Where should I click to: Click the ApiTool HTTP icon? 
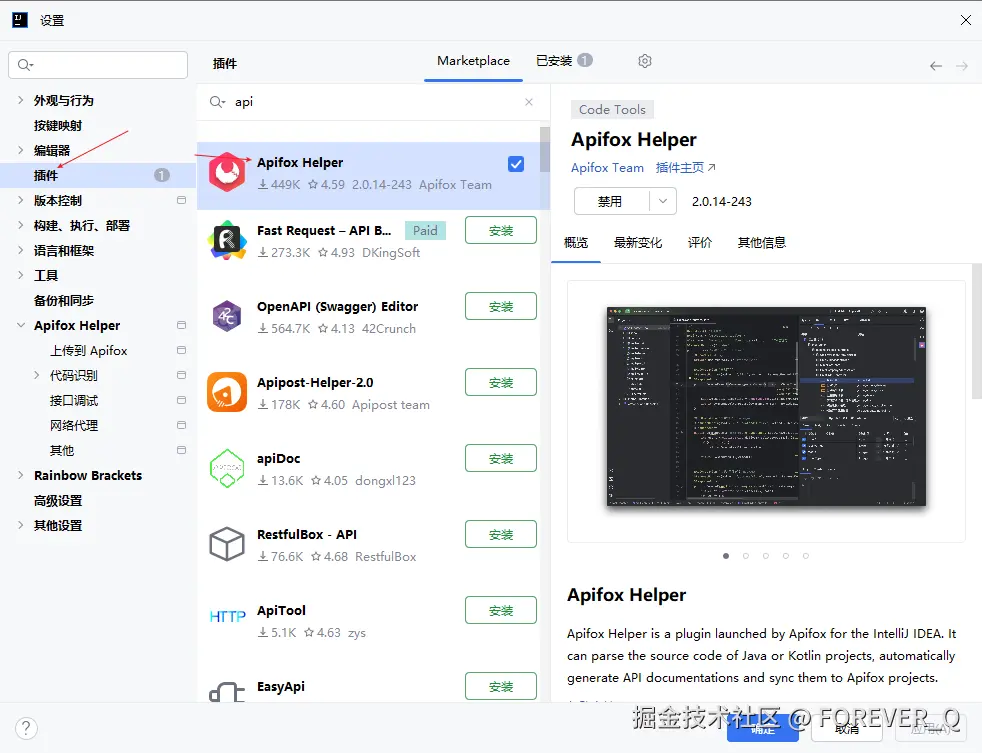[x=227, y=616]
